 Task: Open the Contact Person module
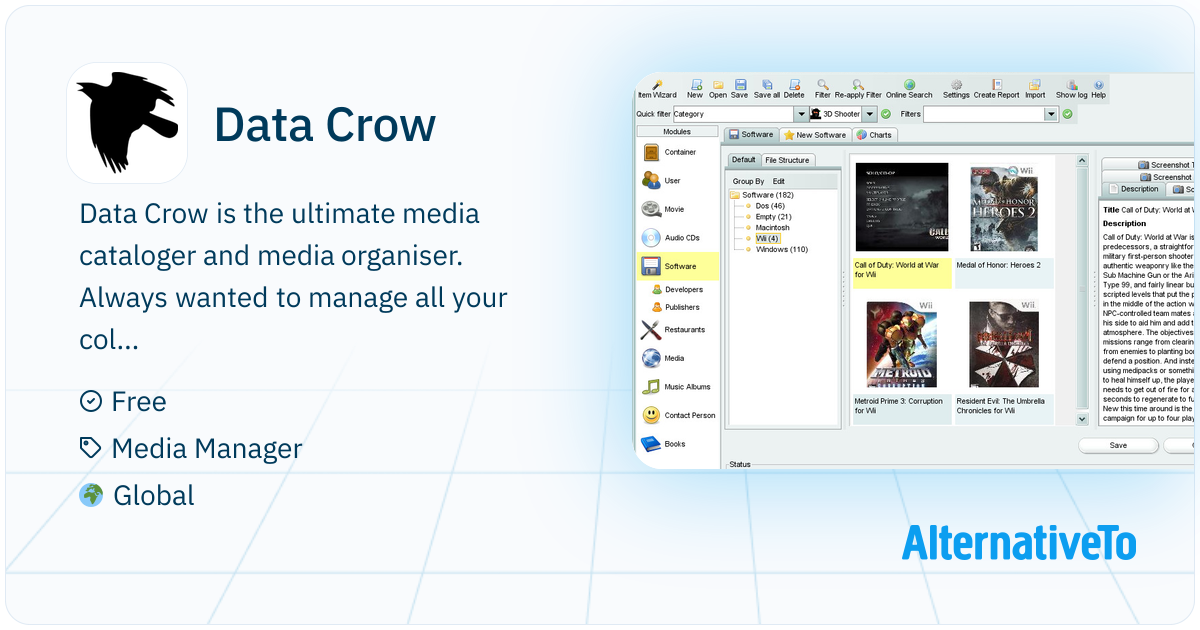(679, 415)
